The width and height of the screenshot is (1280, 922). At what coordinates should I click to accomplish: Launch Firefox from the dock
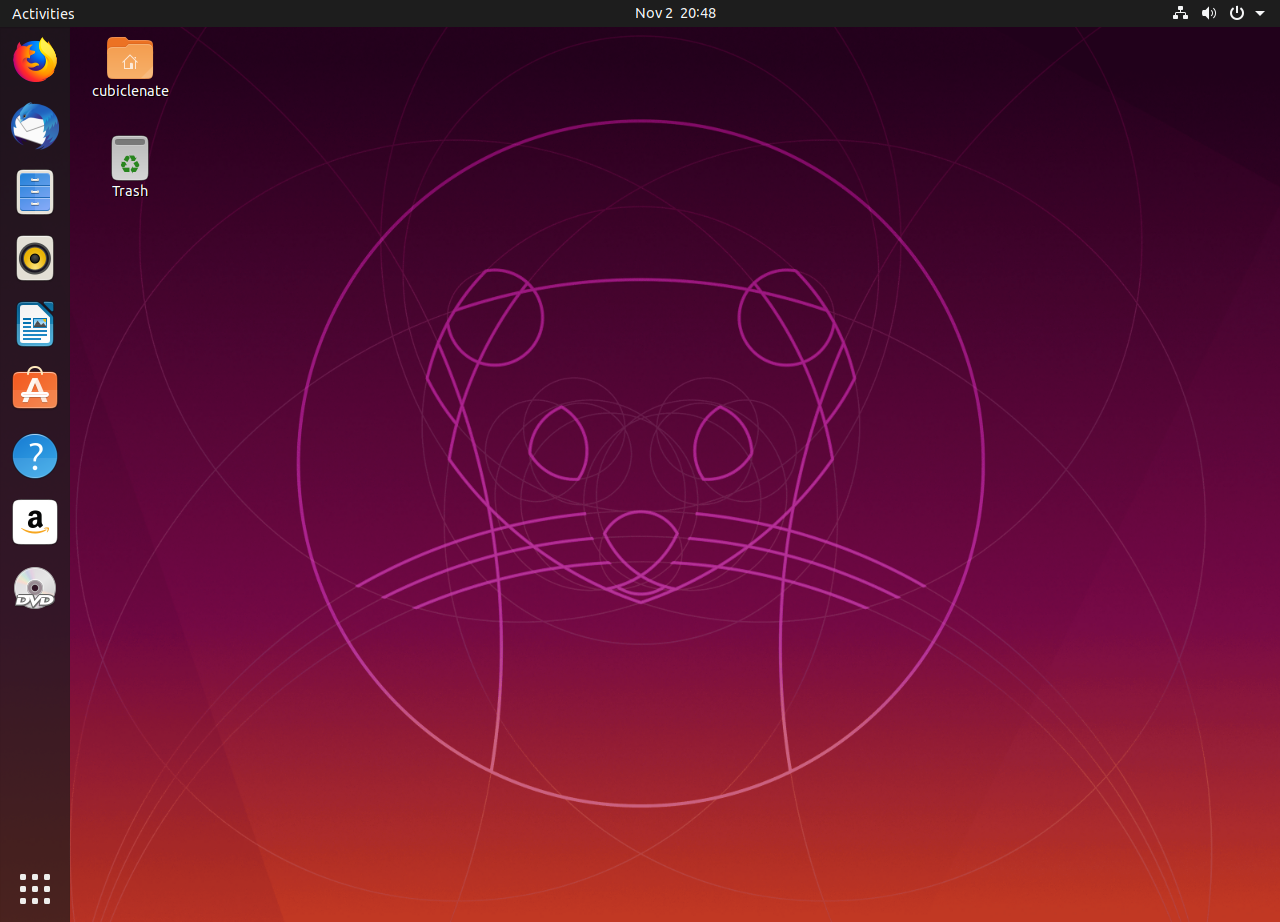pos(35,60)
